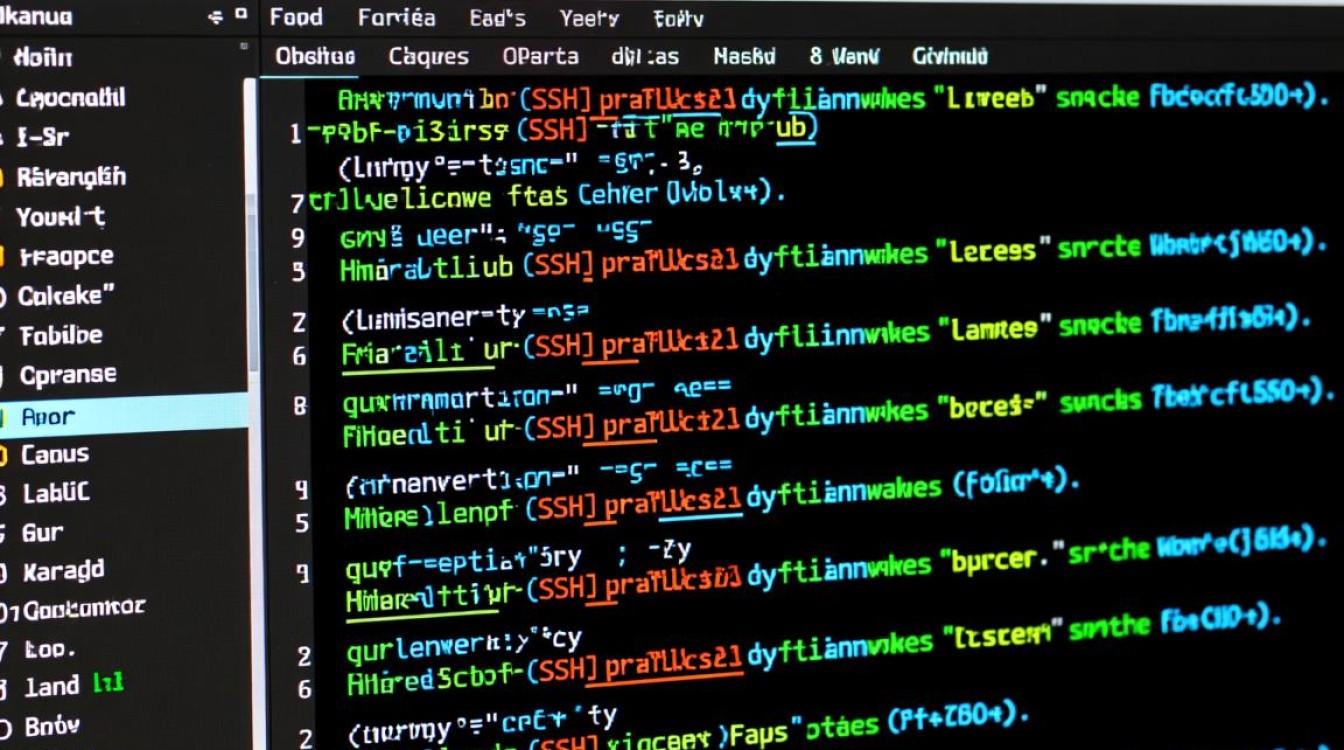Select Eoo. in the sidebar list
Viewport: 1344px width, 750px height.
50,649
